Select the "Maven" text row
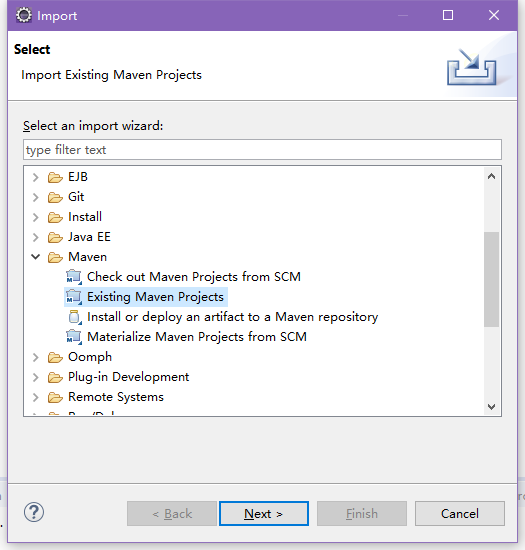The image size is (525, 550). coord(87,257)
